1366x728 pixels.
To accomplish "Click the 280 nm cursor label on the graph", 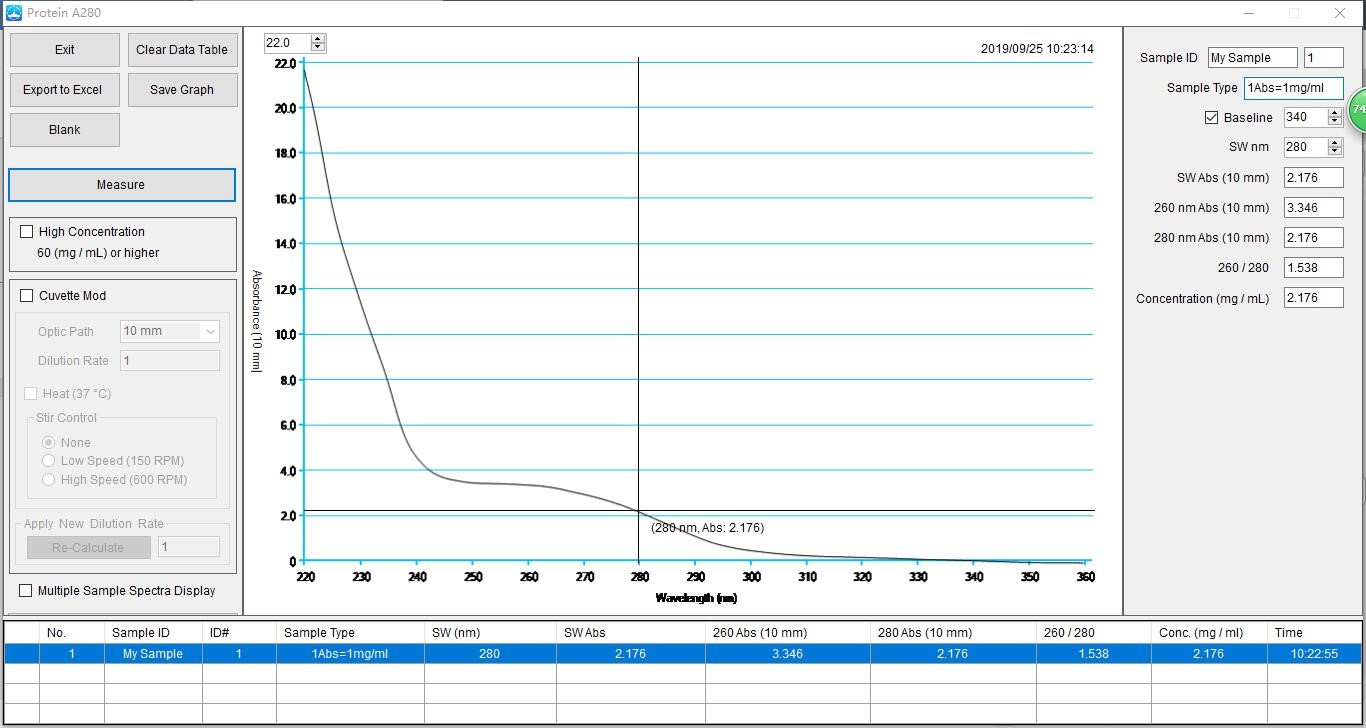I will [x=707, y=528].
